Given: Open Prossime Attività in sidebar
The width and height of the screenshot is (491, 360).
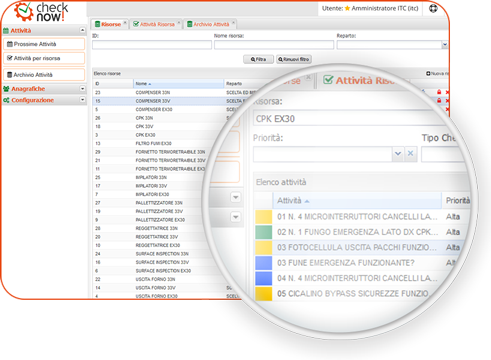Looking at the screenshot, I should 44,44.
